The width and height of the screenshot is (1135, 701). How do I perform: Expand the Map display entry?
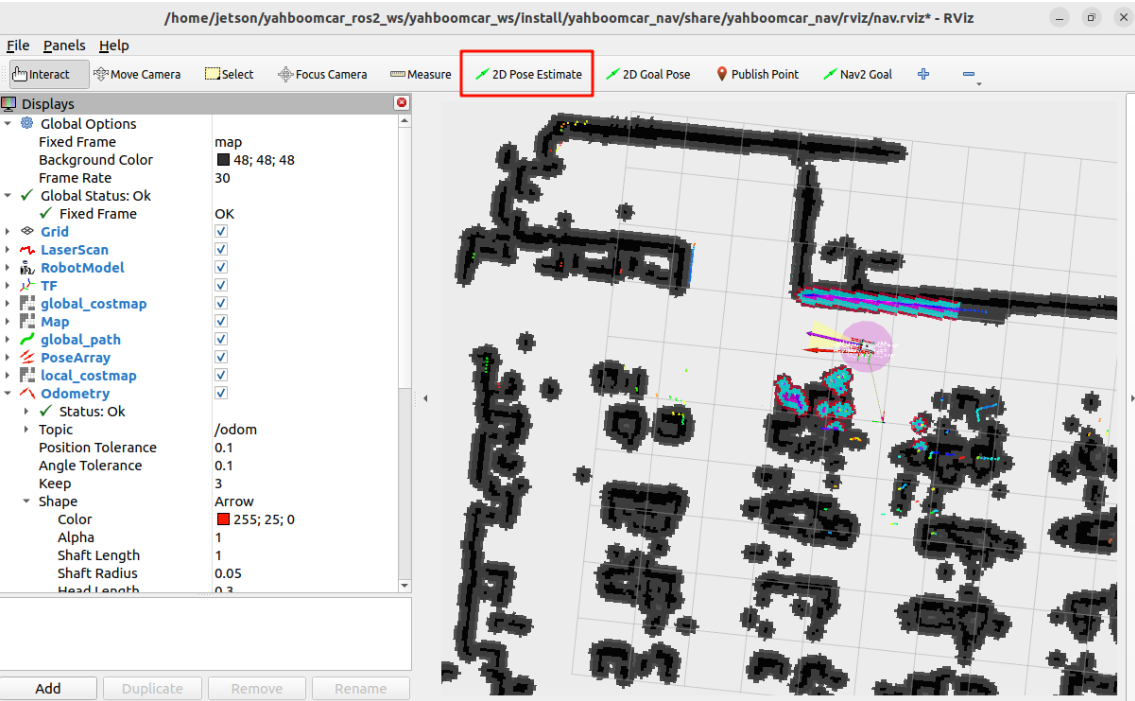[x=8, y=322]
